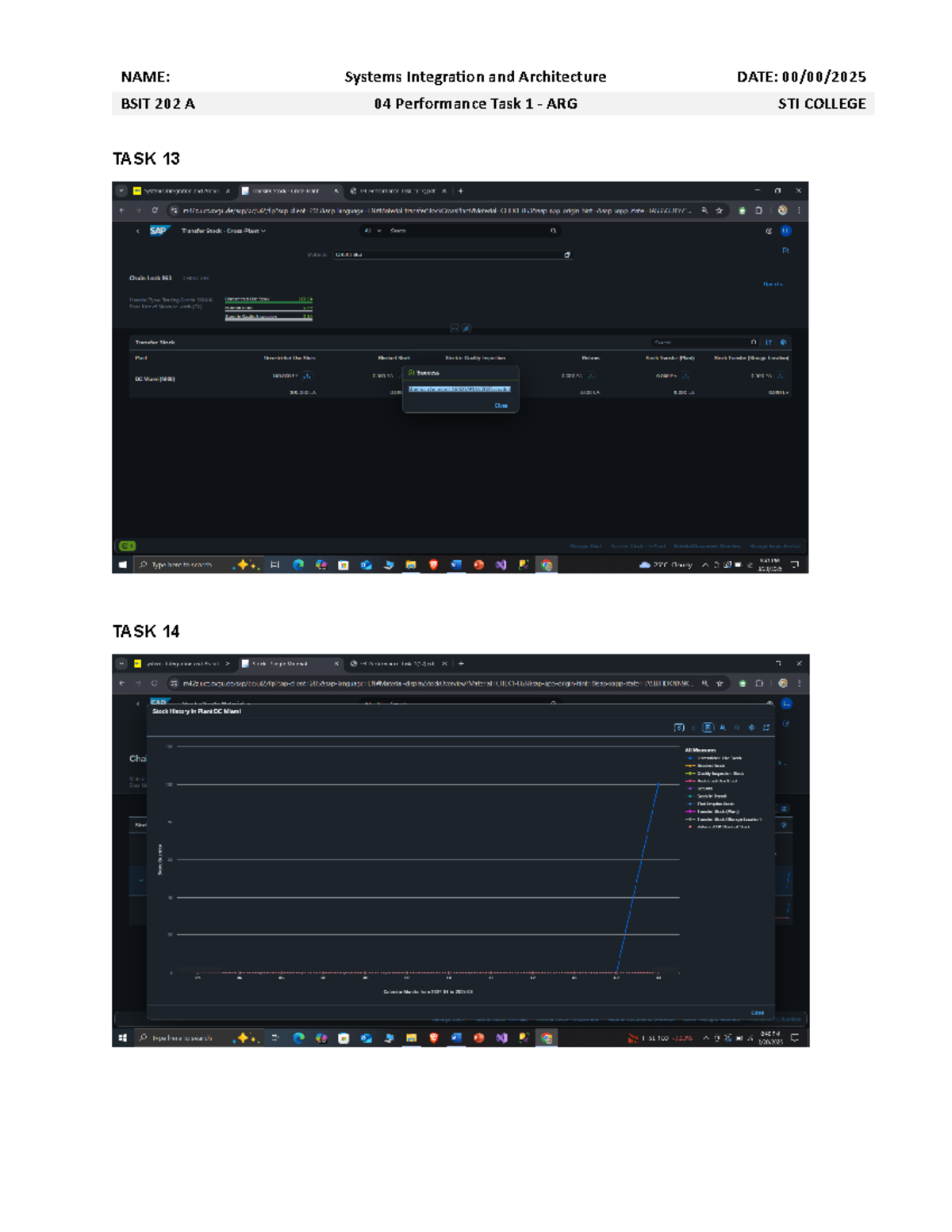Viewport: 952px width, 1232px height.
Task: Switch to Stock - Single Material browser tab
Action: click(x=290, y=664)
